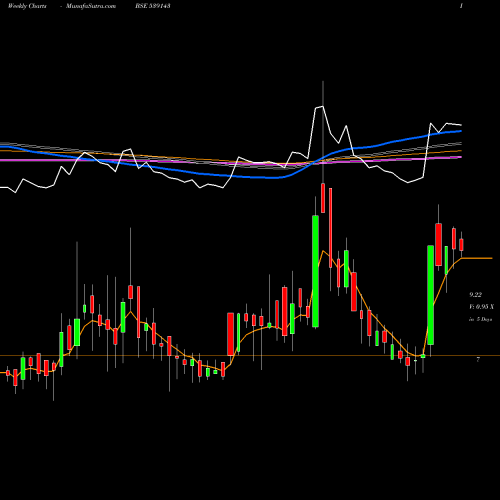Click the price level label 7
Image resolution: width=500 pixels, height=500 pixels.
click(478, 359)
